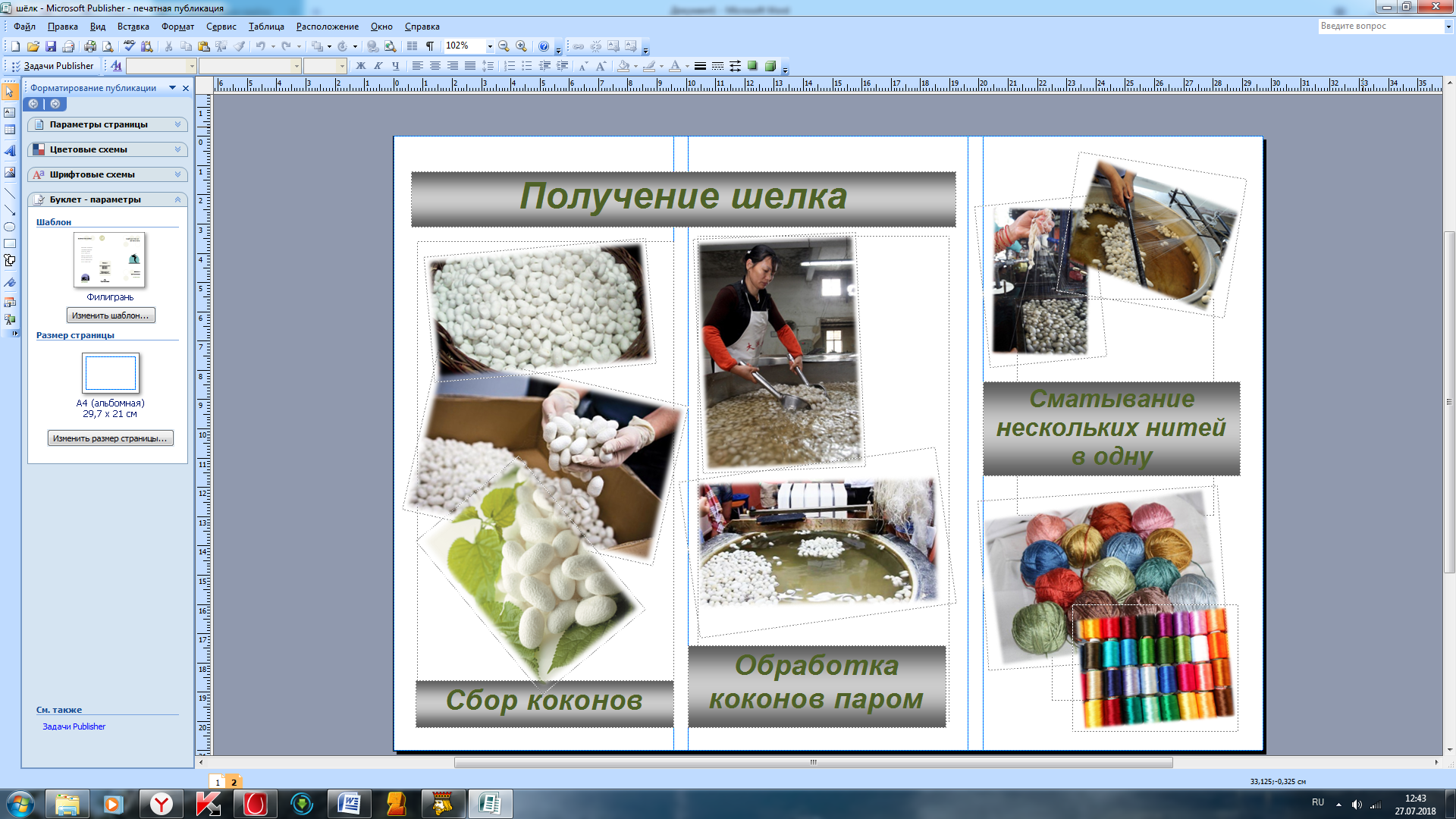Toggle Align Text Left

(417, 66)
